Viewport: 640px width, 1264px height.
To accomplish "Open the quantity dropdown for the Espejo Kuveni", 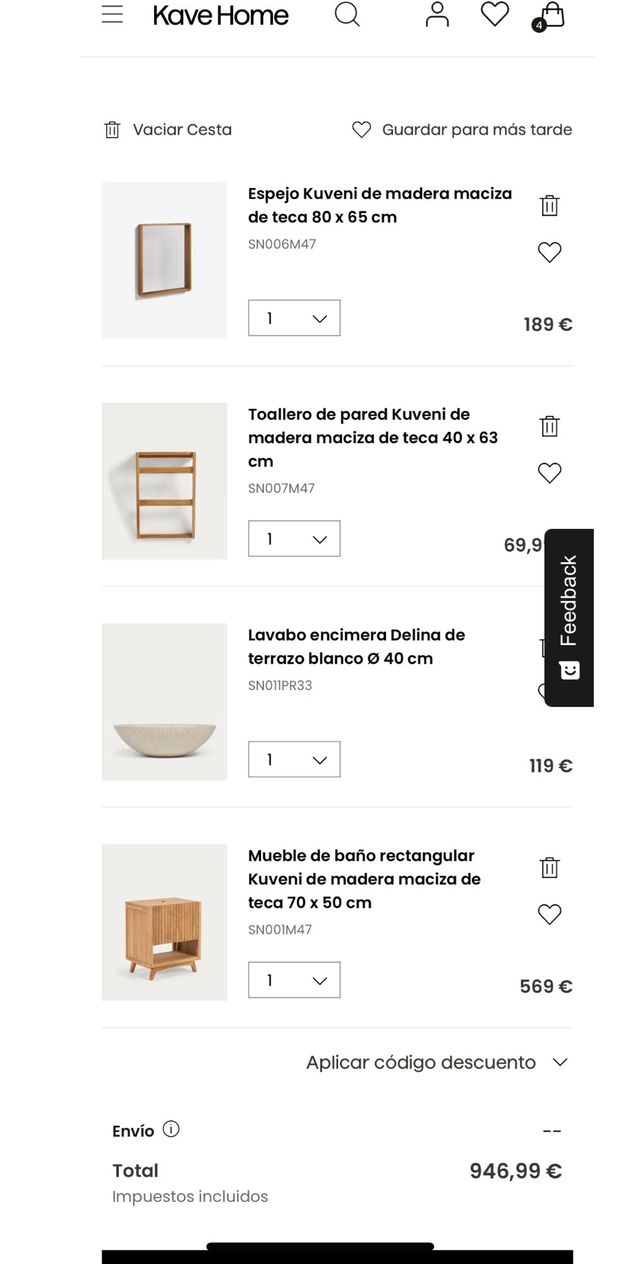I will pyautogui.click(x=294, y=318).
